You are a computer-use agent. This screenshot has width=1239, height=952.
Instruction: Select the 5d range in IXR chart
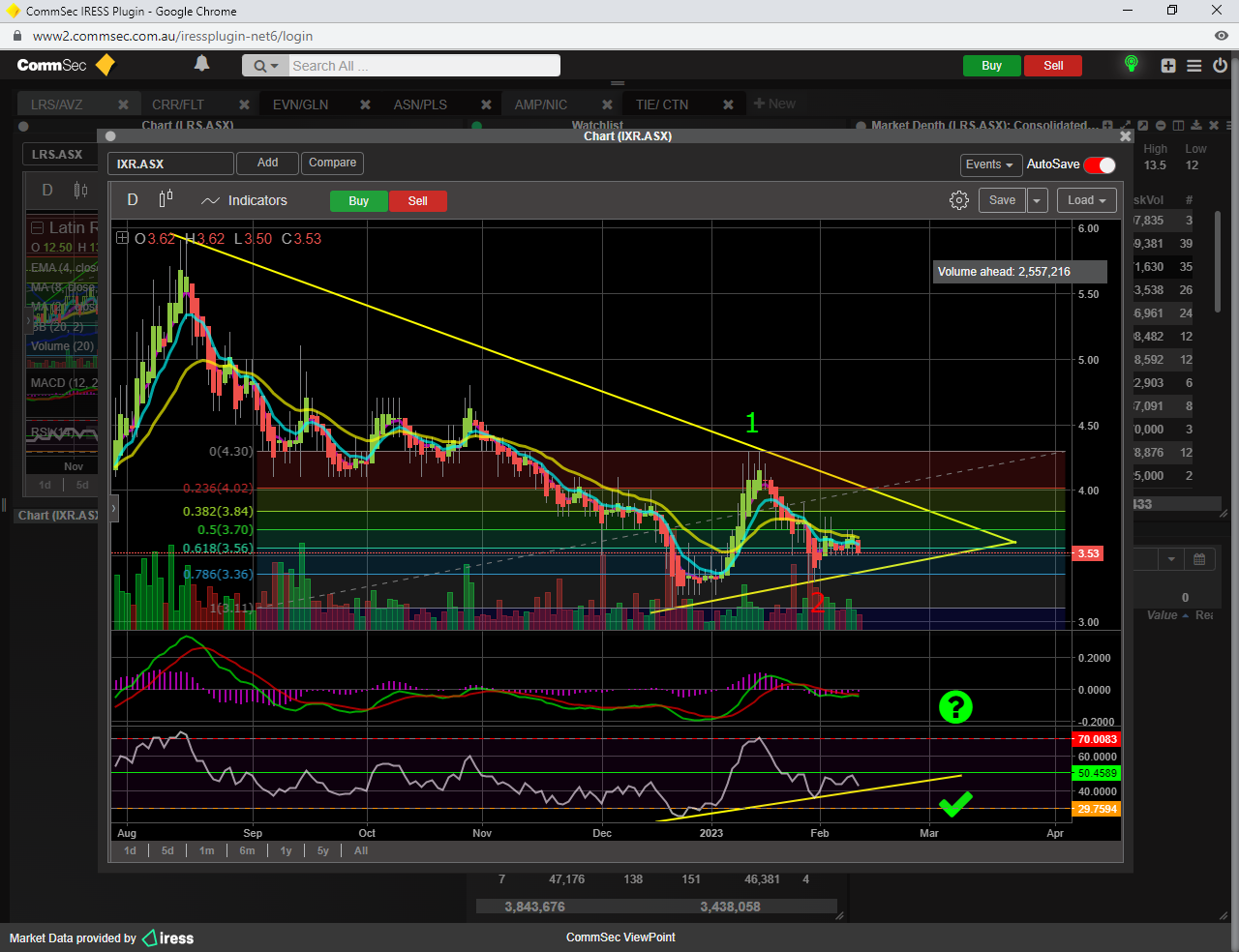pos(167,850)
